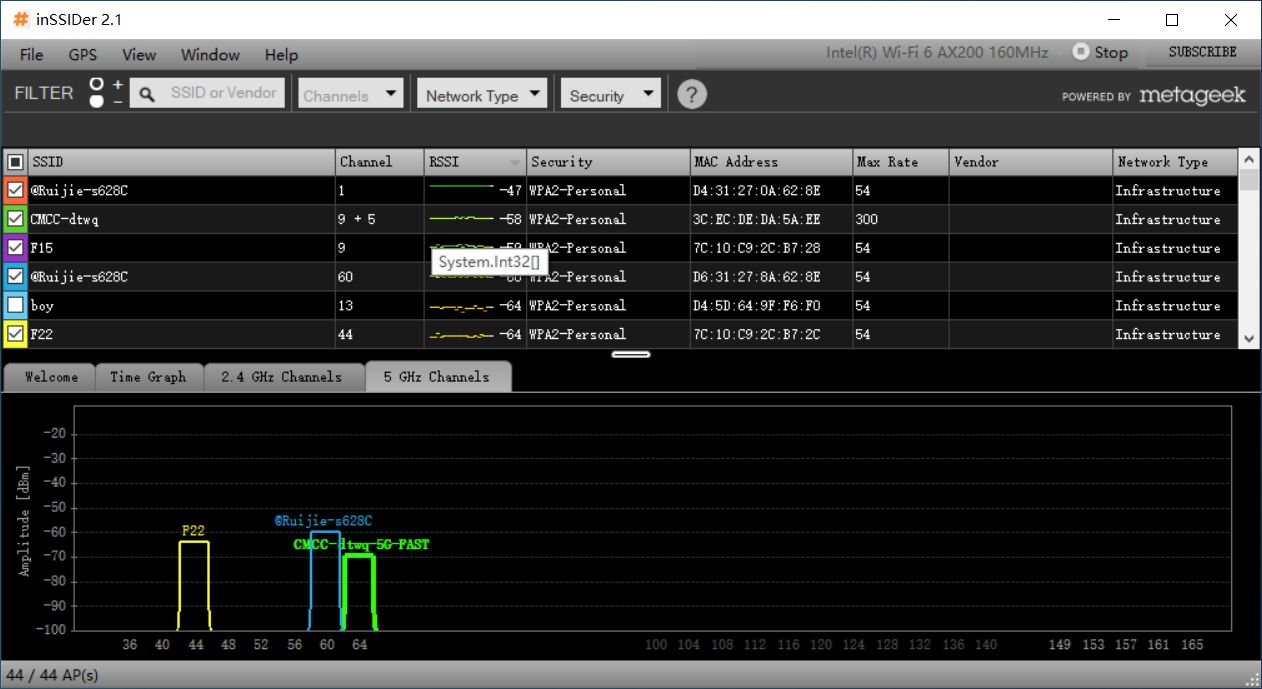Image resolution: width=1262 pixels, height=689 pixels.
Task: Click the Intel(R) Wi-Fi 6 AX200 adapter label
Action: click(x=937, y=53)
